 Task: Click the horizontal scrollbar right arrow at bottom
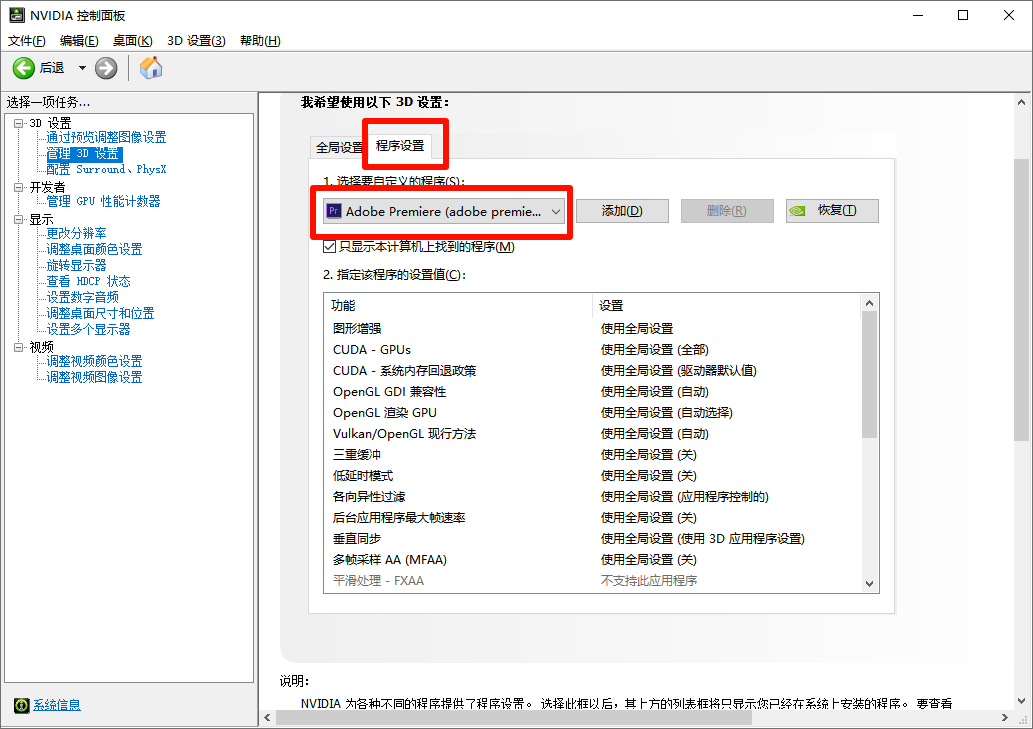1005,718
